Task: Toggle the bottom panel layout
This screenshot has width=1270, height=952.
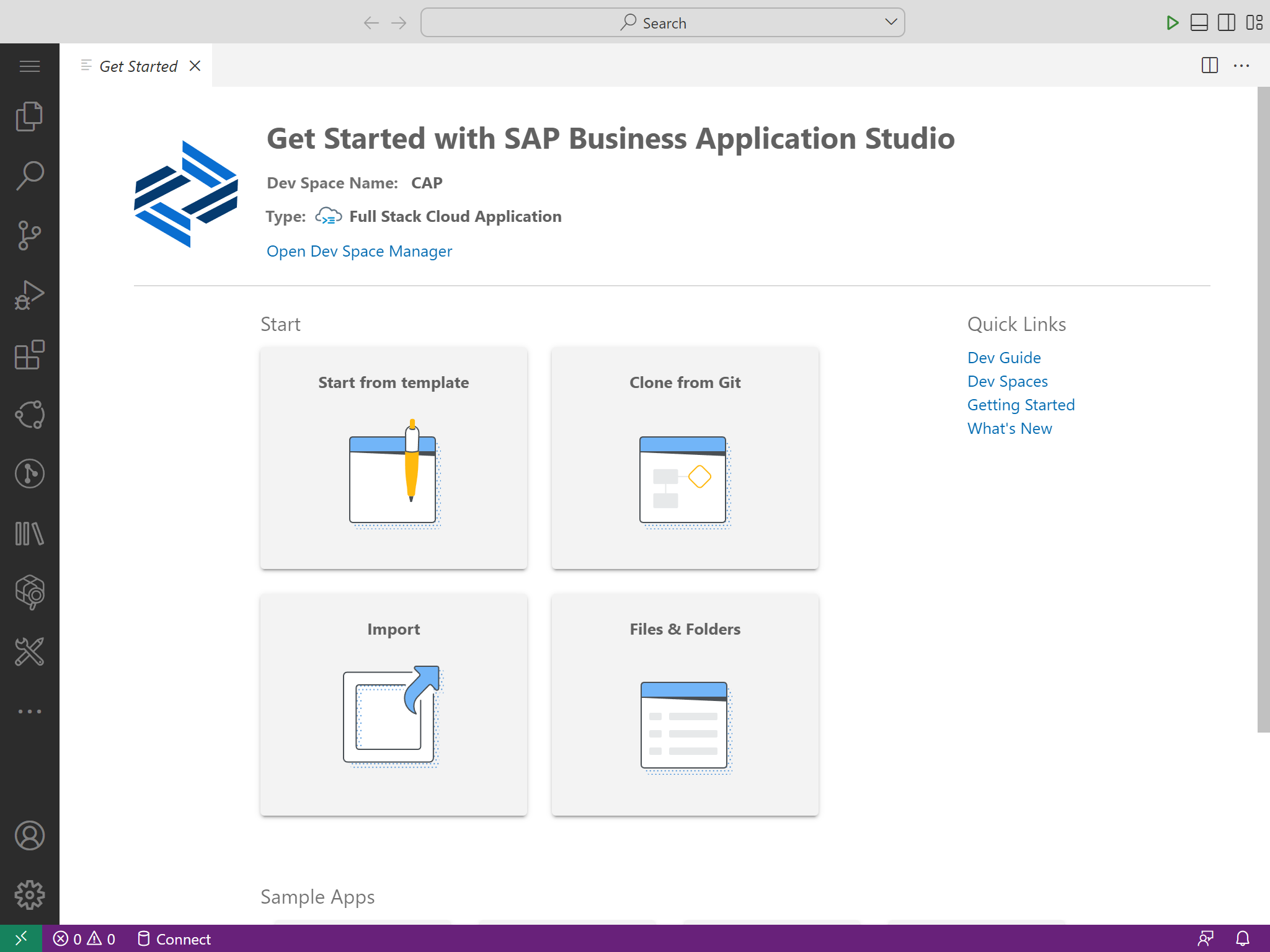Action: point(1199,23)
